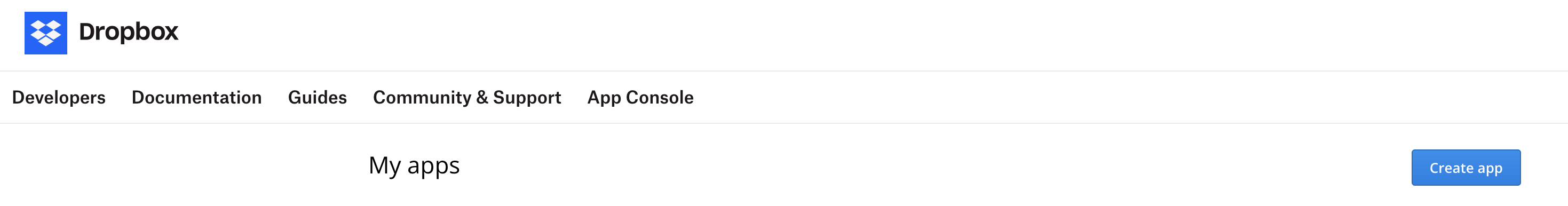This screenshot has height=206, width=1568.
Task: Click the blue Dropbox logo icon
Action: coord(46,33)
